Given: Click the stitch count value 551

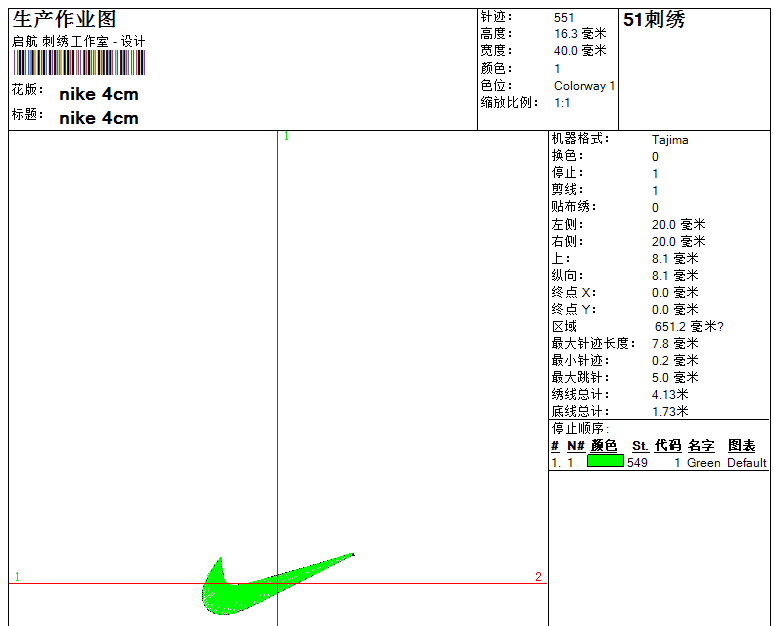Looking at the screenshot, I should [x=564, y=18].
